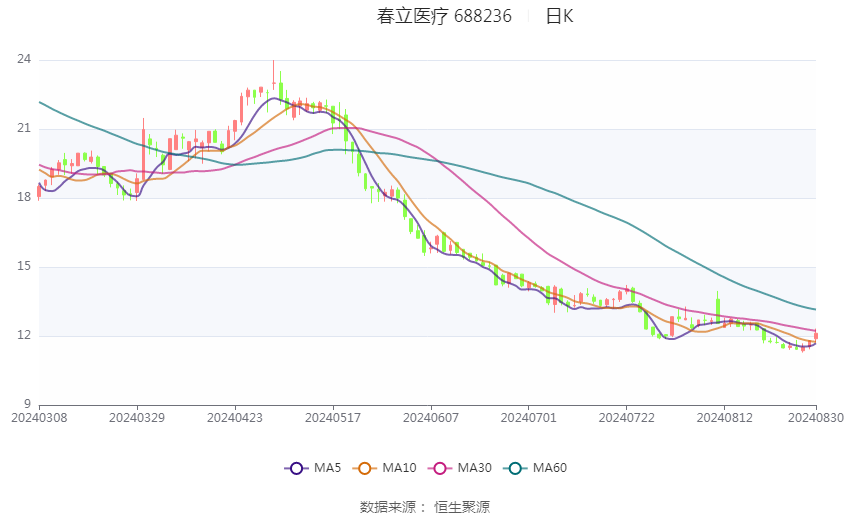Toggle the MA60 legend marker
This screenshot has height=517, width=850.
(x=515, y=468)
